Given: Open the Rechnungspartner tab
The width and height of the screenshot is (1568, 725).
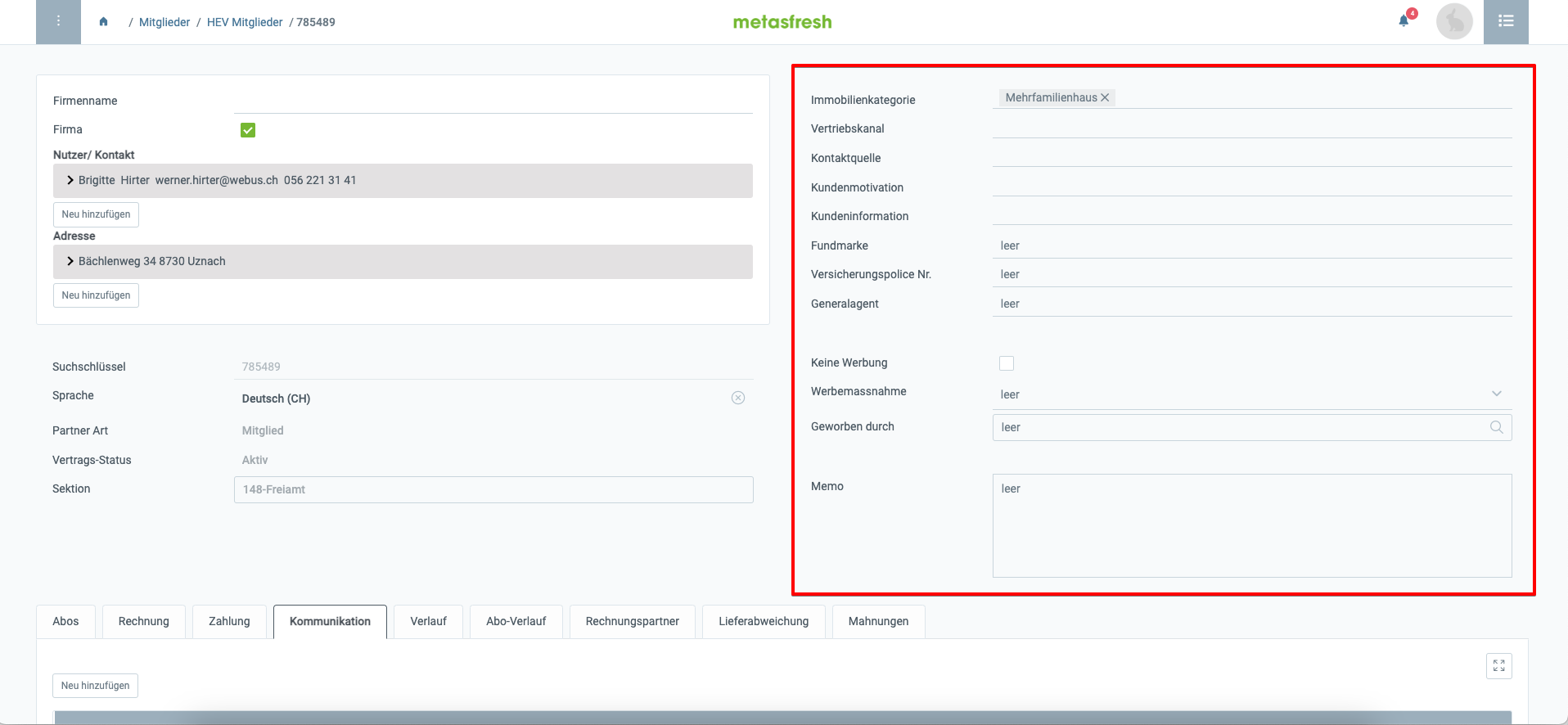Looking at the screenshot, I should pos(633,622).
